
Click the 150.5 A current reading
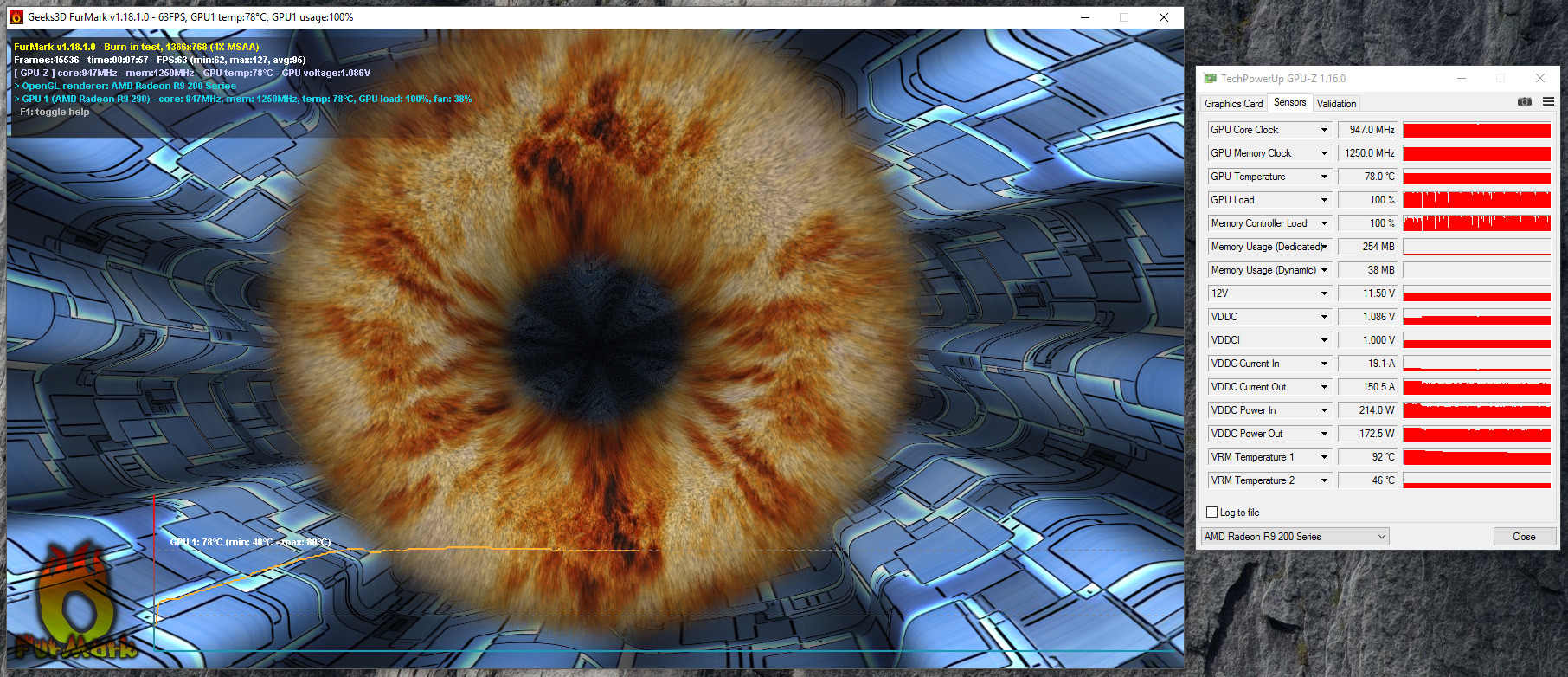coord(1368,387)
